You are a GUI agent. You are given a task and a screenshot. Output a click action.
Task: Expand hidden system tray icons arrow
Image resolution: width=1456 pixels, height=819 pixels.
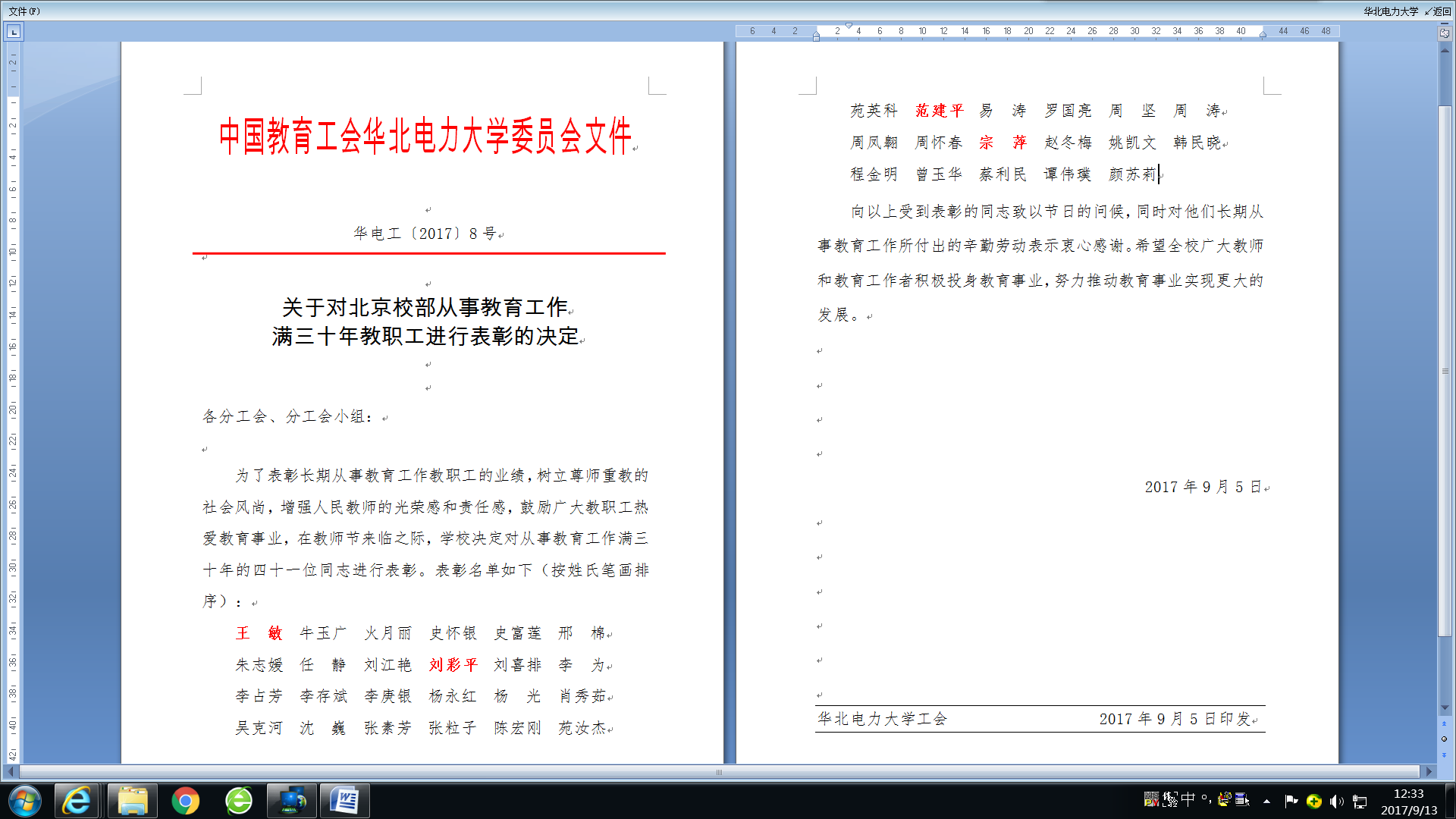point(1266,801)
